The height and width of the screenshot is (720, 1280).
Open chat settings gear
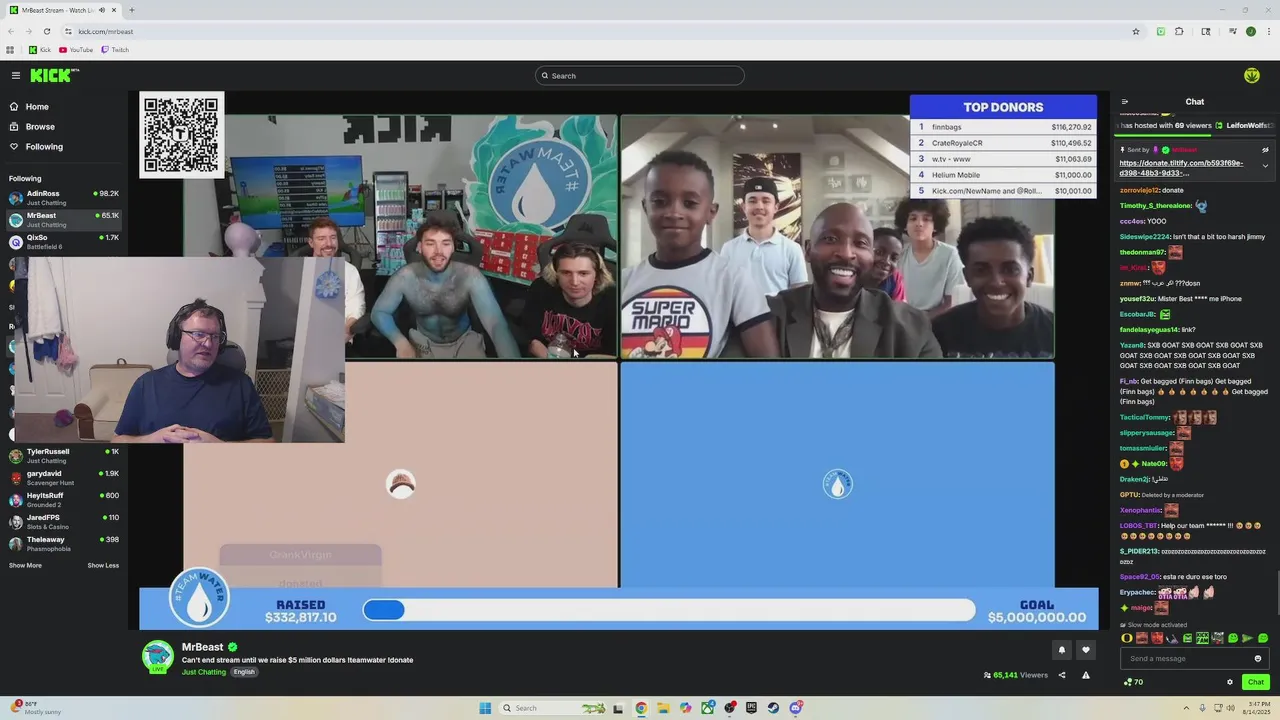[x=1230, y=682]
